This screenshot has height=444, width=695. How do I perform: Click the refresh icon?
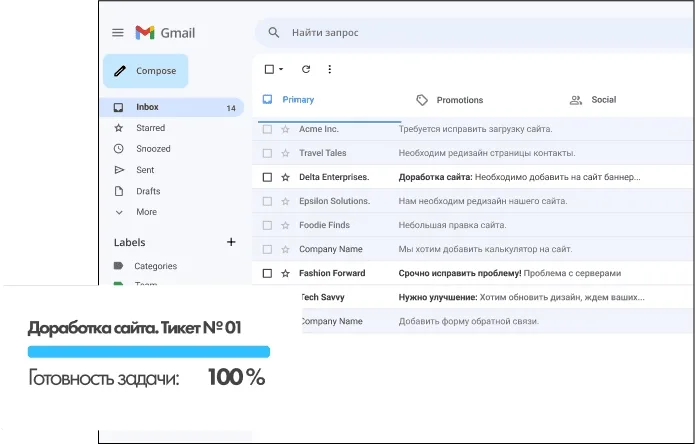click(x=306, y=69)
